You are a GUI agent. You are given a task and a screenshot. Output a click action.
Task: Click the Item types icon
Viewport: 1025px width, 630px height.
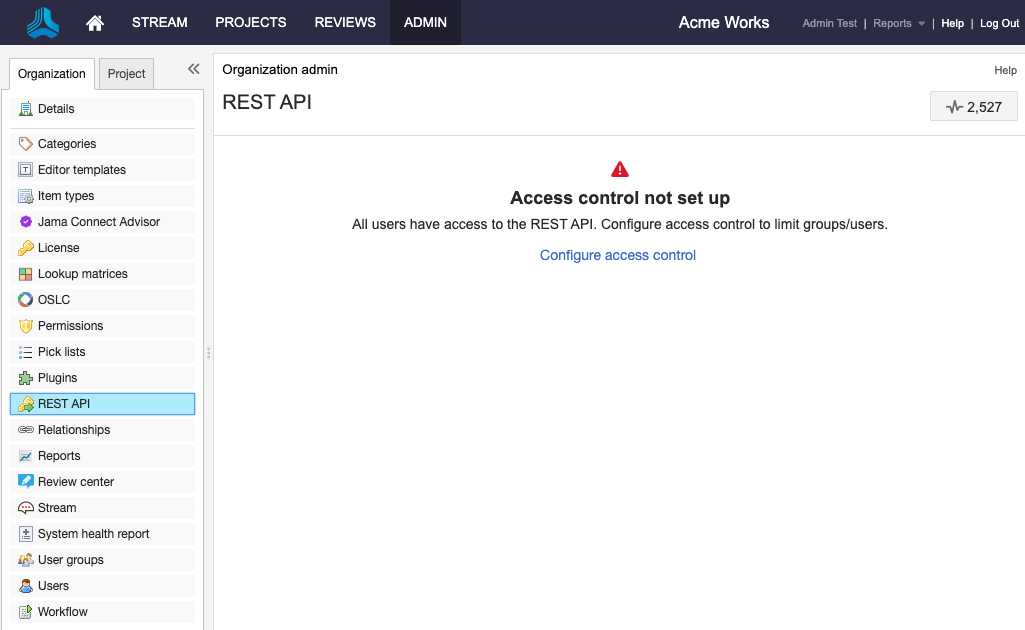[25, 196]
